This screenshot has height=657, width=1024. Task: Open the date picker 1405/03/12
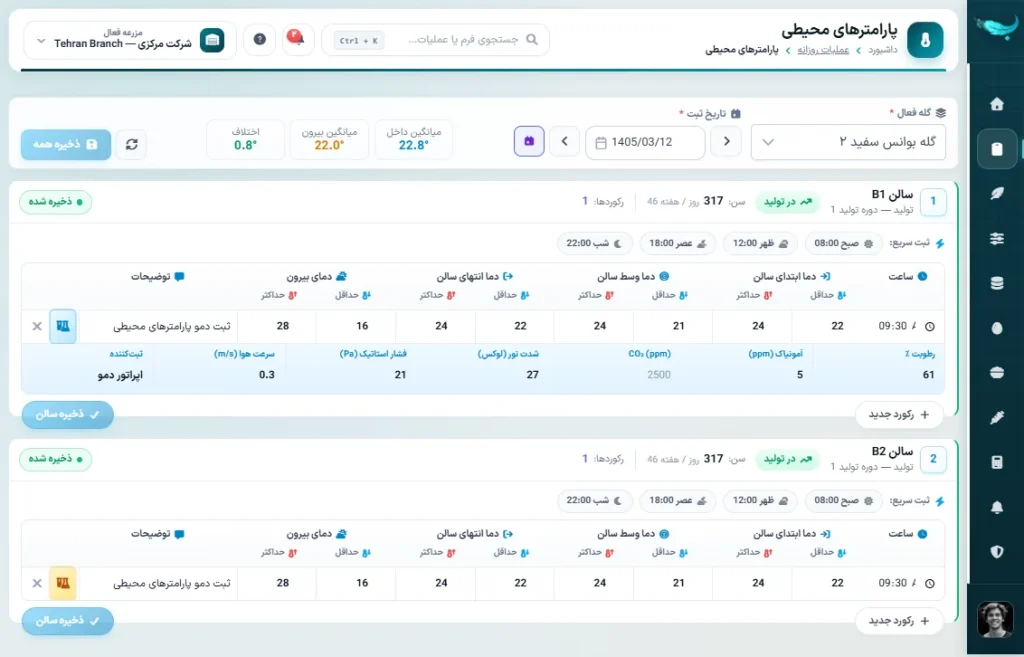click(645, 142)
